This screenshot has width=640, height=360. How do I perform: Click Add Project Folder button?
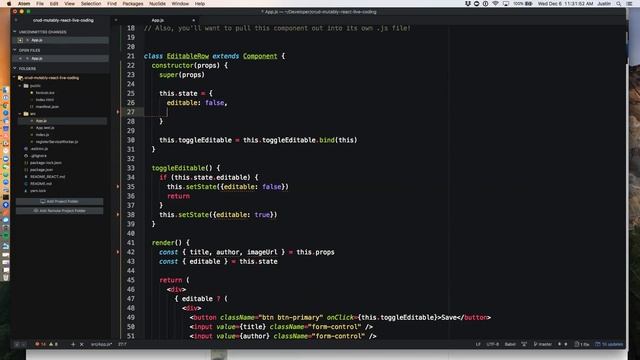point(60,202)
